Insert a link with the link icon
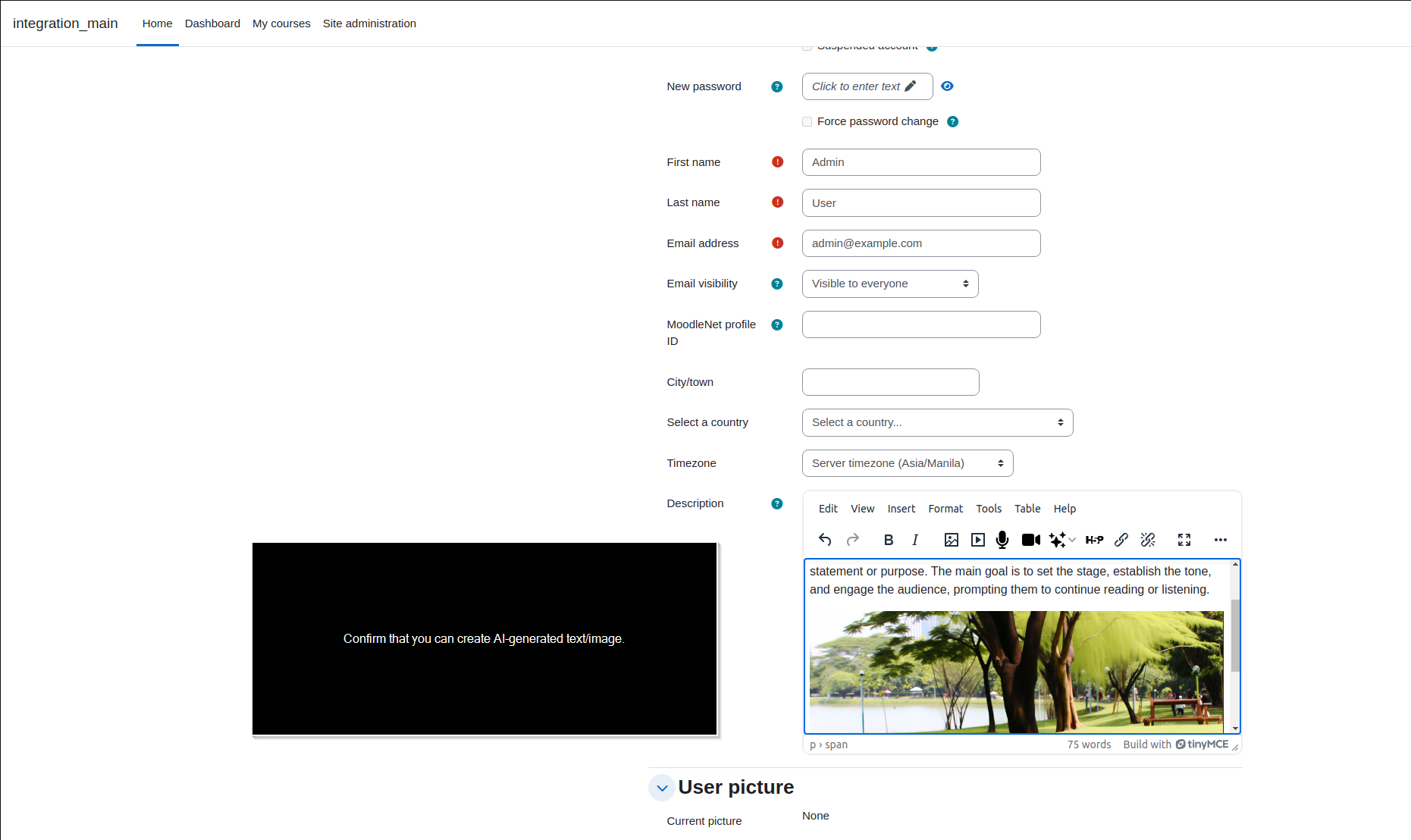This screenshot has height=840, width=1411. pyautogui.click(x=1121, y=540)
